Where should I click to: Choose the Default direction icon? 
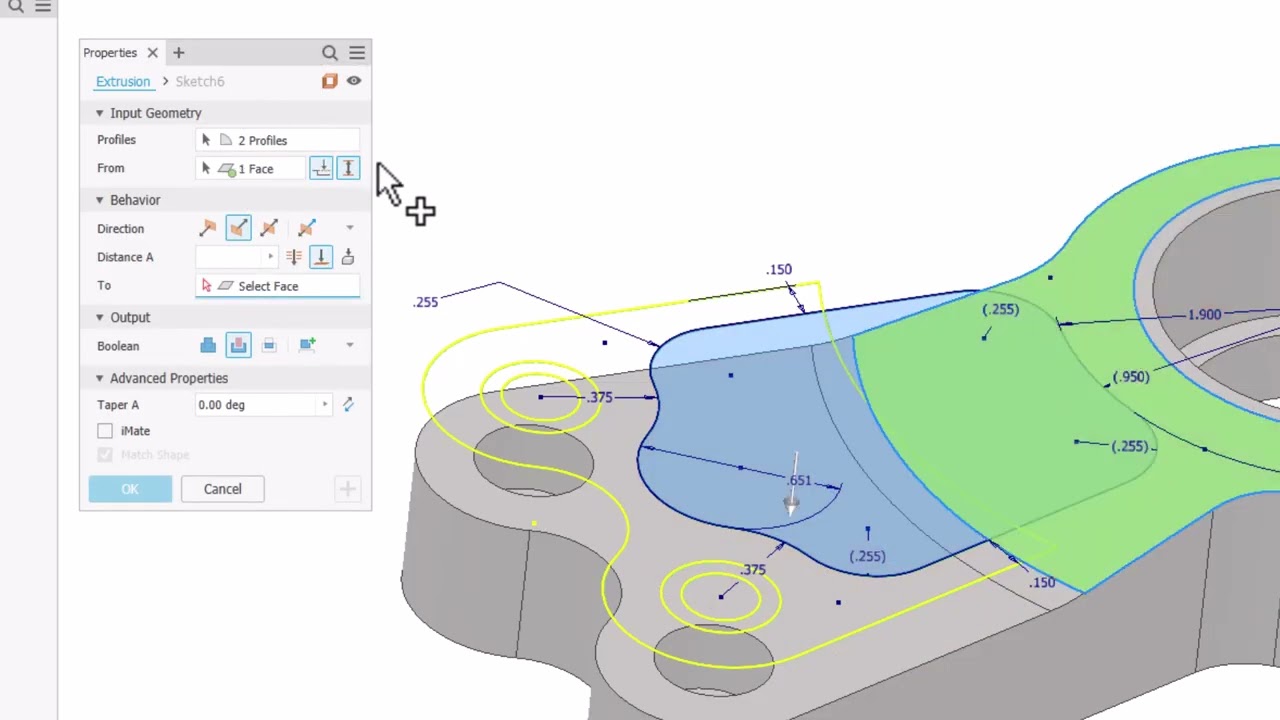(208, 229)
